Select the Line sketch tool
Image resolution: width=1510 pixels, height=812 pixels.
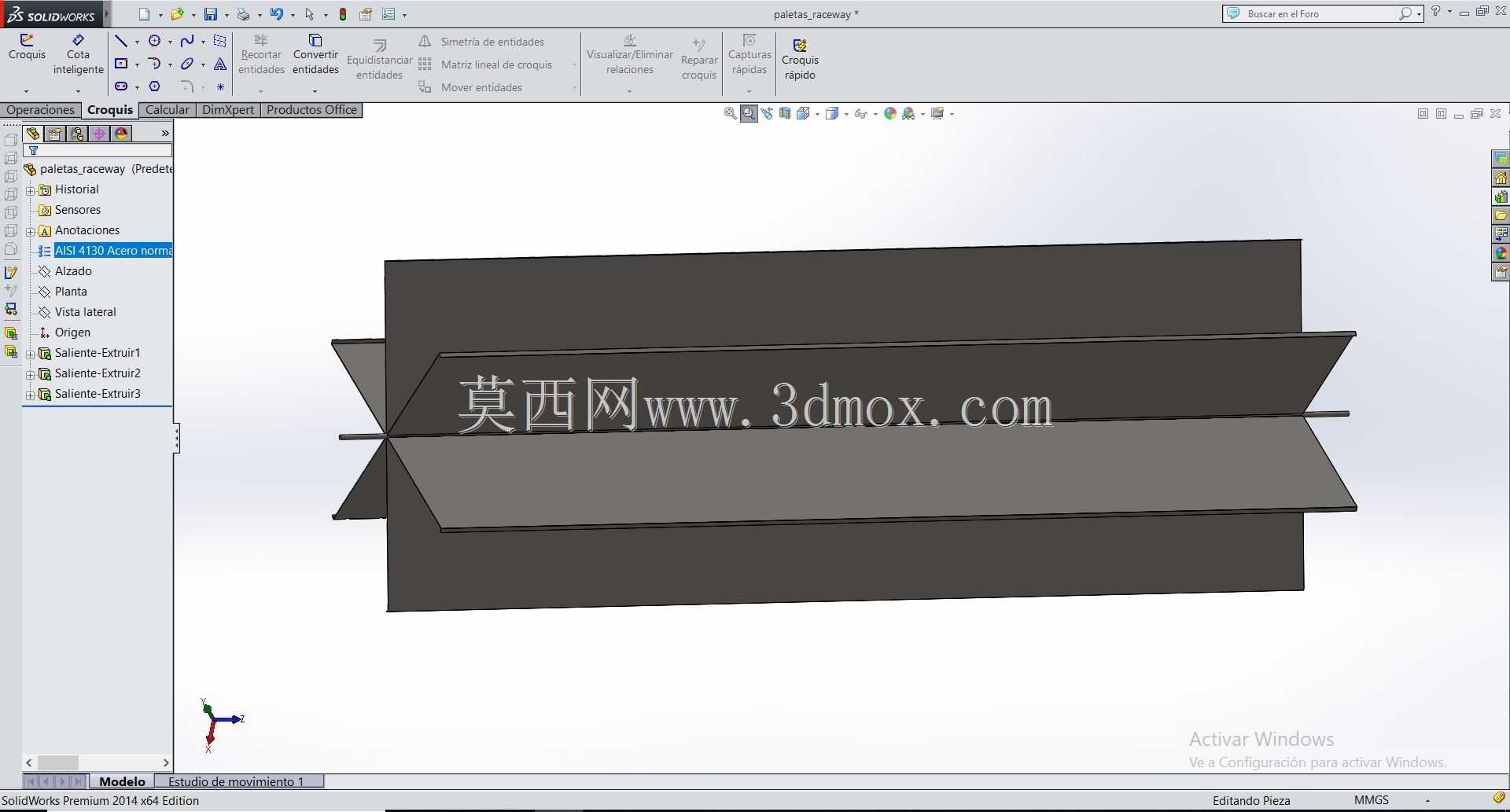[120, 41]
